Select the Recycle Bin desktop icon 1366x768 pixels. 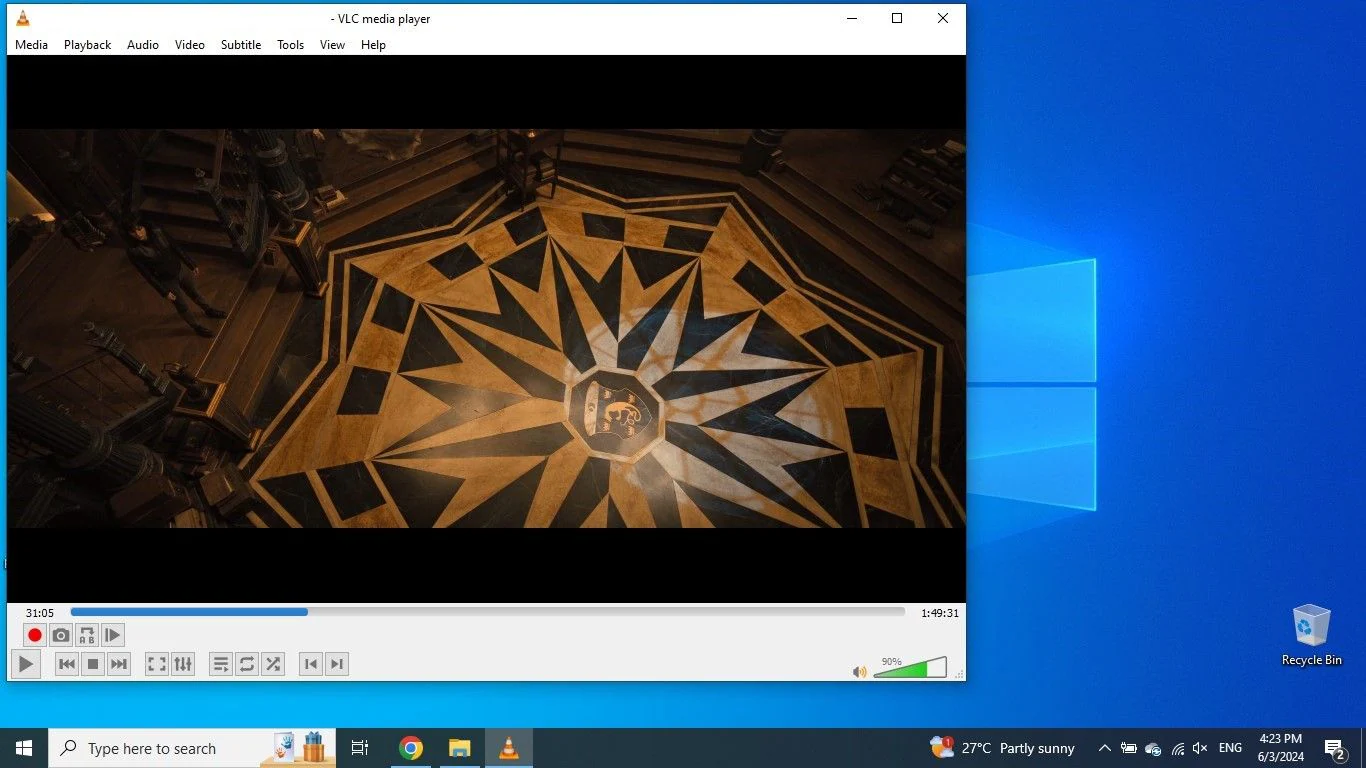click(x=1311, y=635)
